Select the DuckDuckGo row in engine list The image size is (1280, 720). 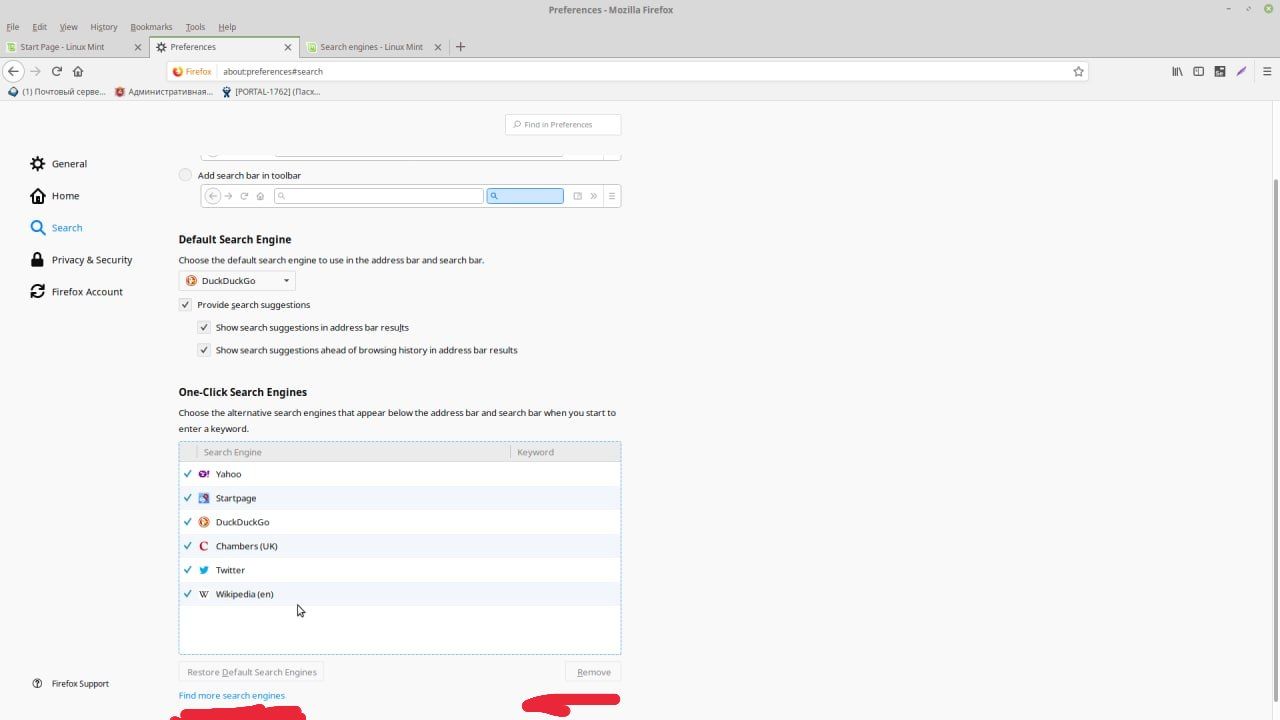(x=400, y=522)
